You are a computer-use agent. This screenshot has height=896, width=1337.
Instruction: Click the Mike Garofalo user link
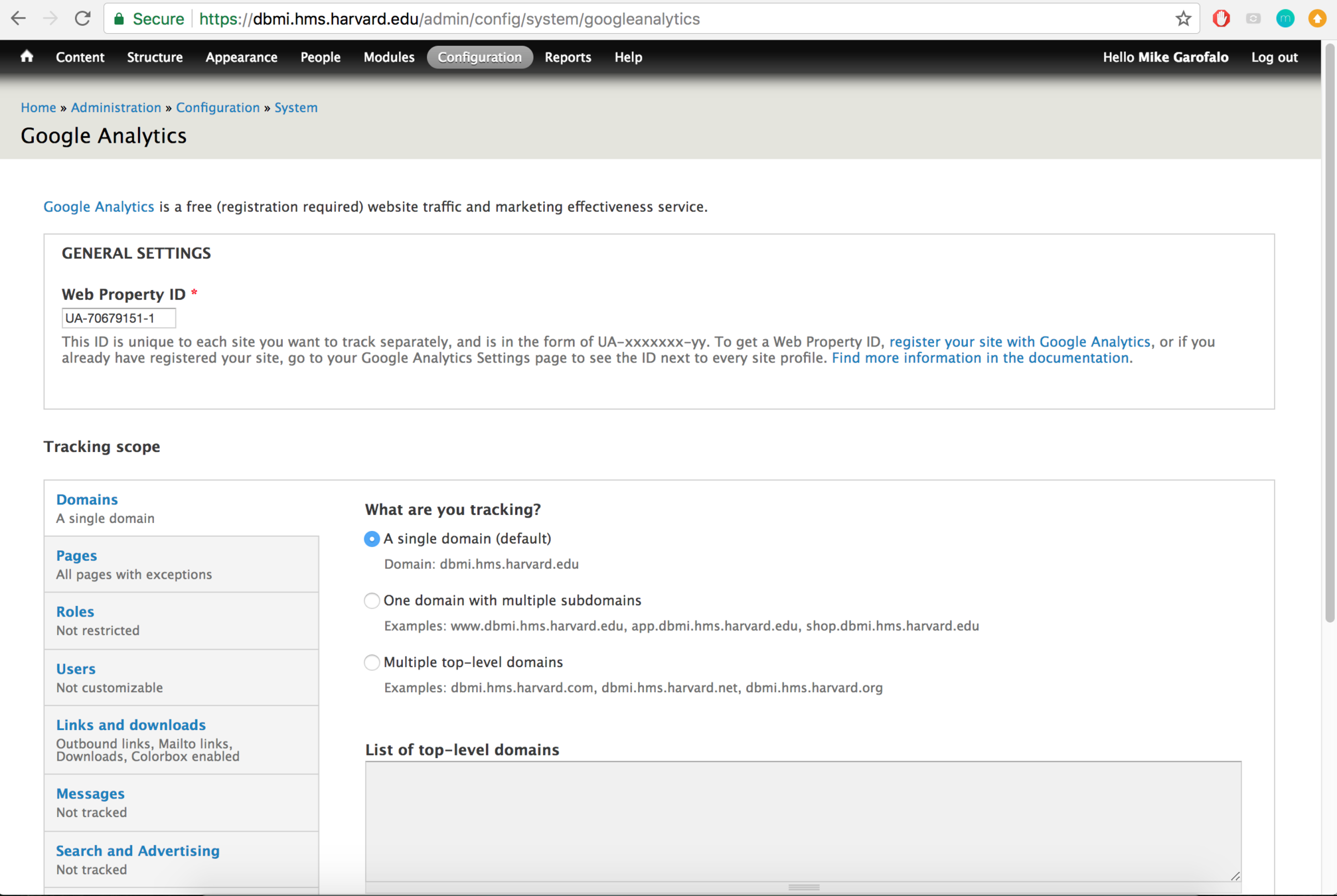(1183, 57)
